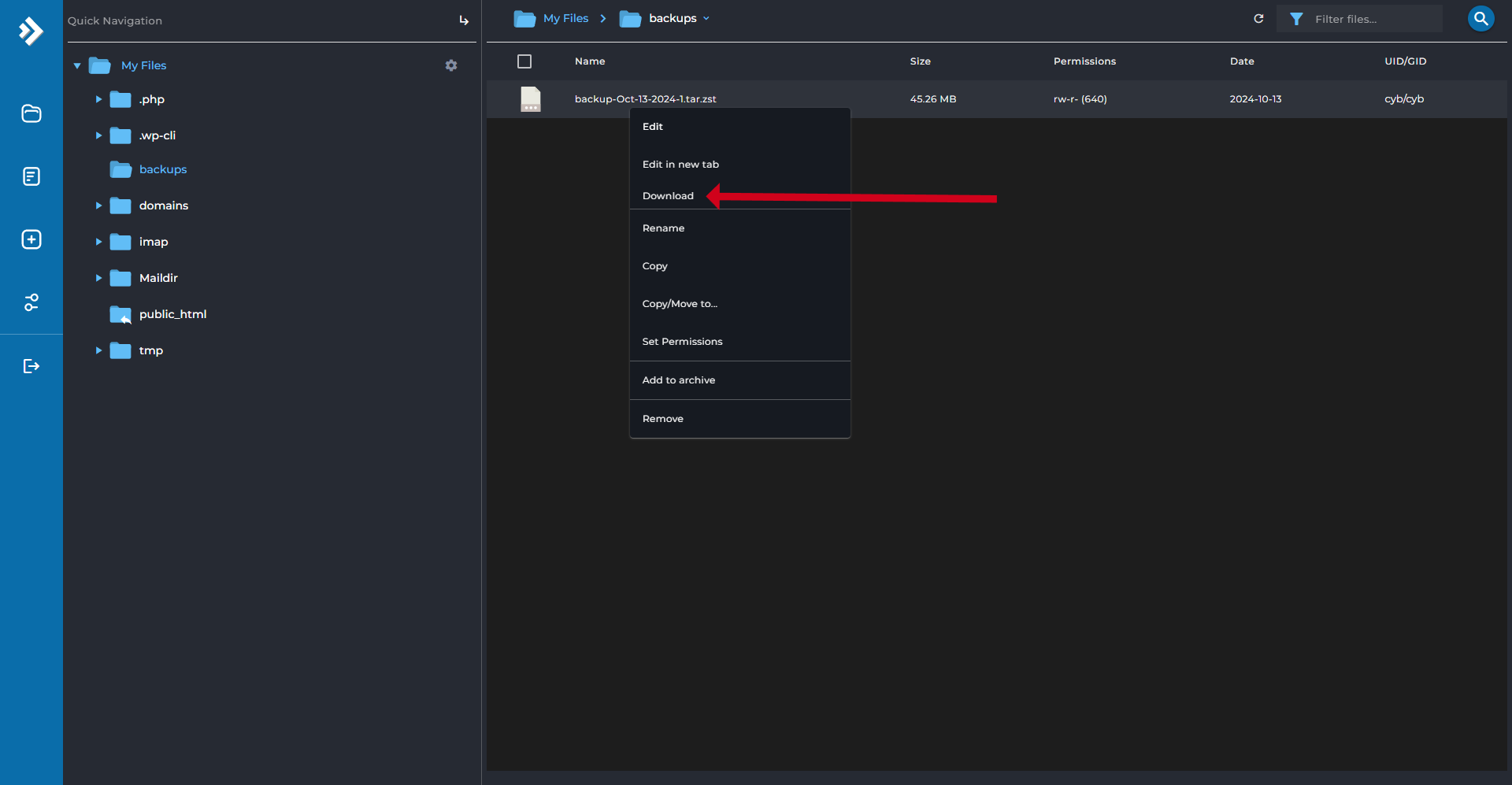Click Remove in the context menu
Viewport: 1512px width, 785px height.
click(x=662, y=419)
